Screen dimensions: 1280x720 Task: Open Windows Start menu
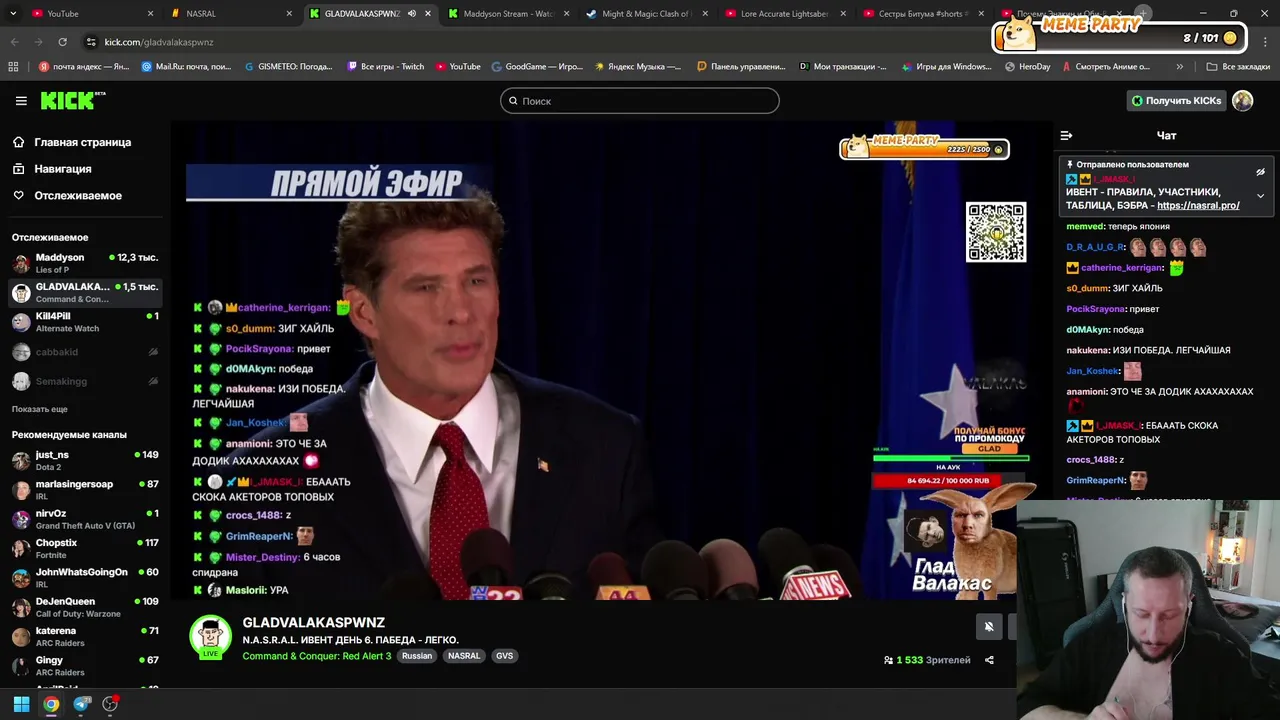[x=21, y=704]
